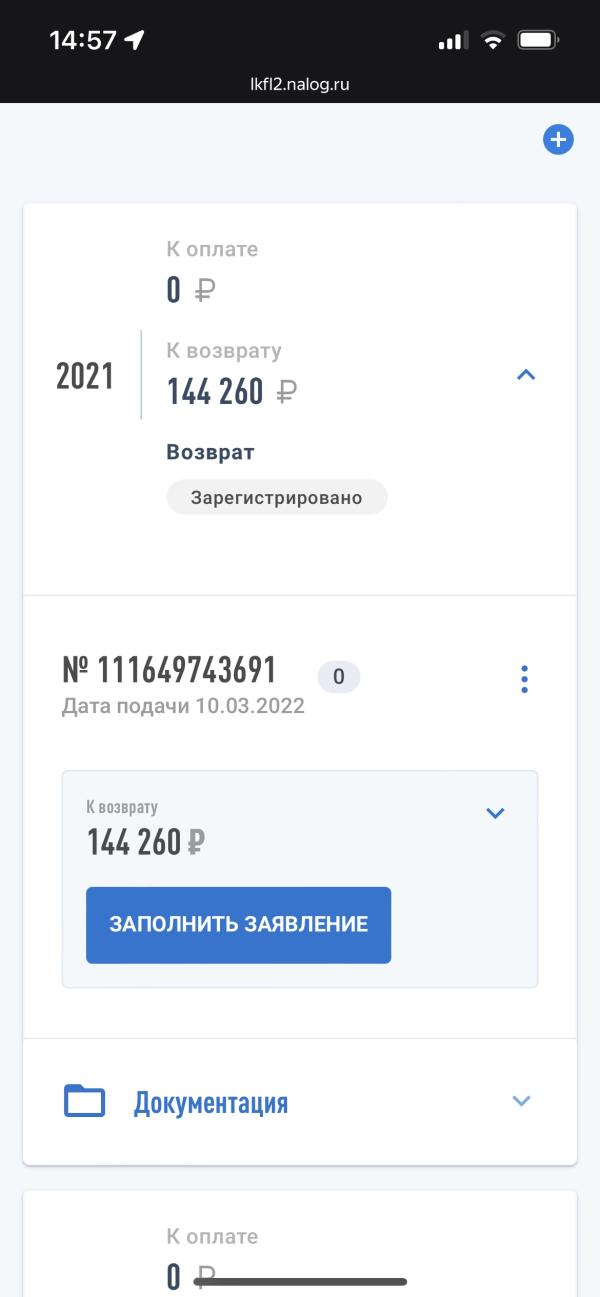Select the 2021 year label

(x=85, y=377)
